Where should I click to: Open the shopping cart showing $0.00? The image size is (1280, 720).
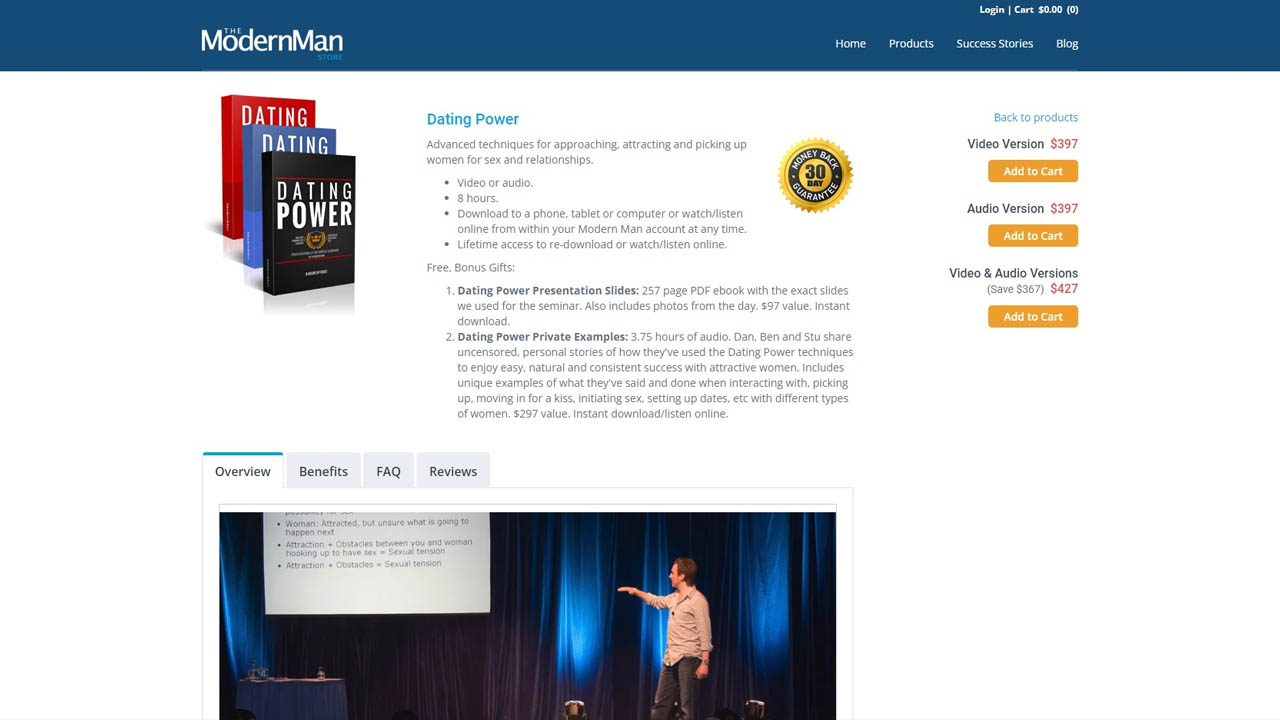tap(1043, 9)
